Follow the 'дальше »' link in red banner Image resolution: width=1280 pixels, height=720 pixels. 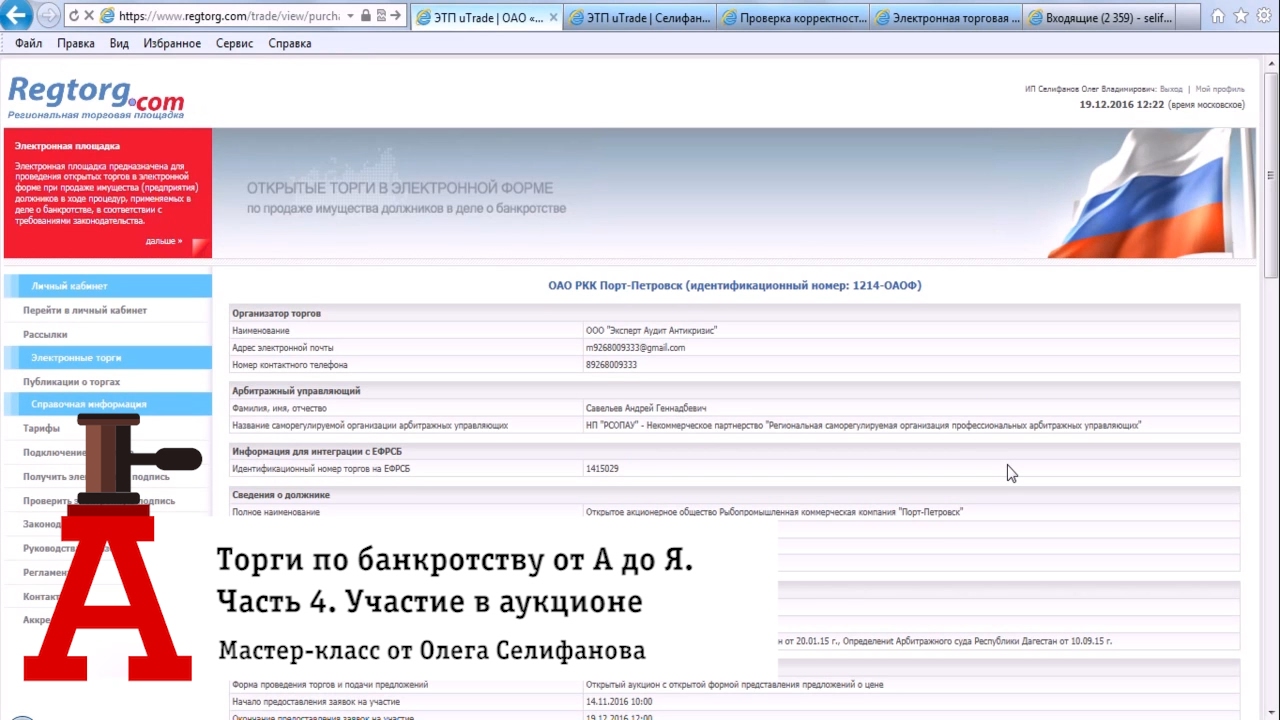point(164,241)
